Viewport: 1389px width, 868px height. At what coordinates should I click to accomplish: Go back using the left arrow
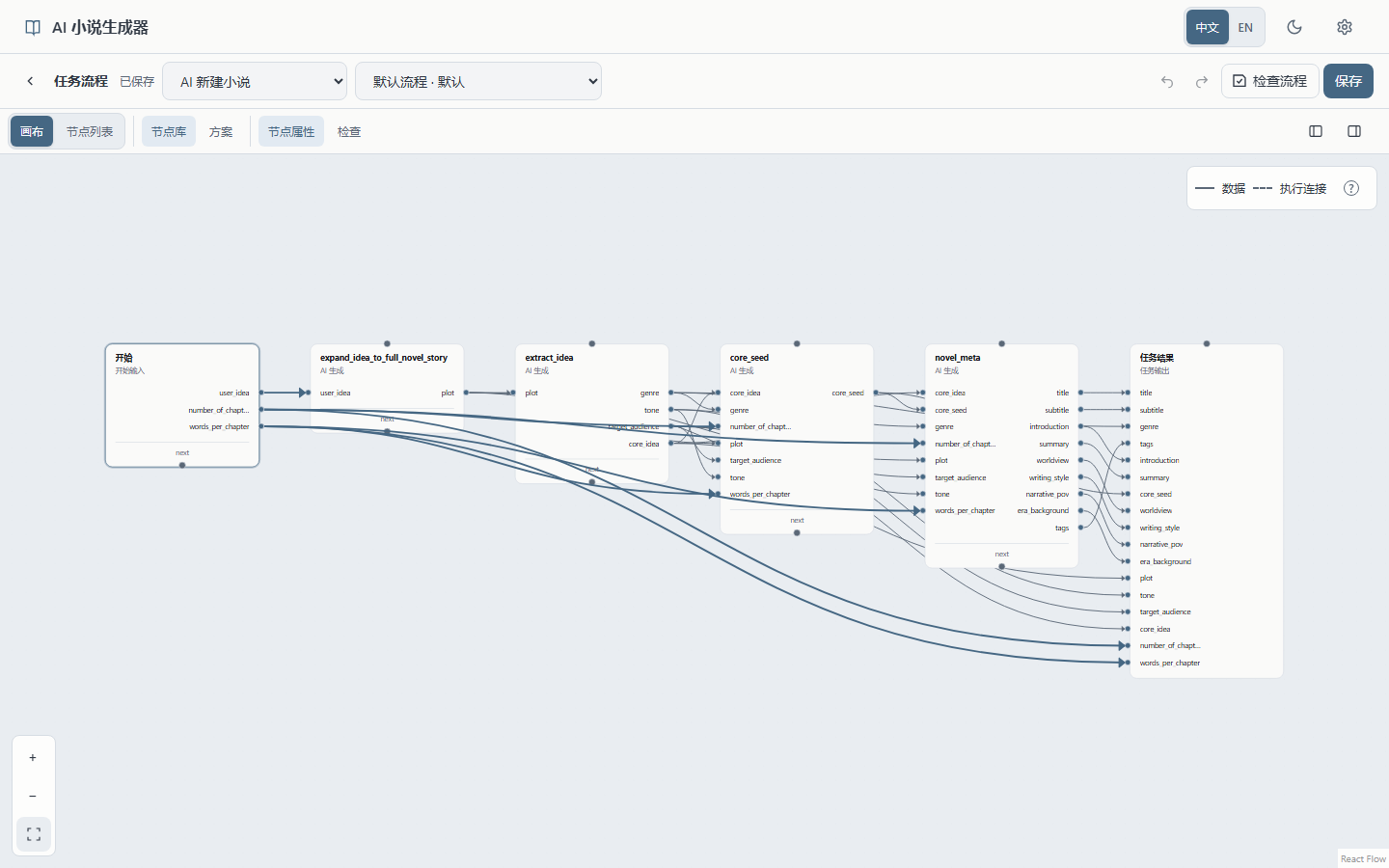point(30,81)
